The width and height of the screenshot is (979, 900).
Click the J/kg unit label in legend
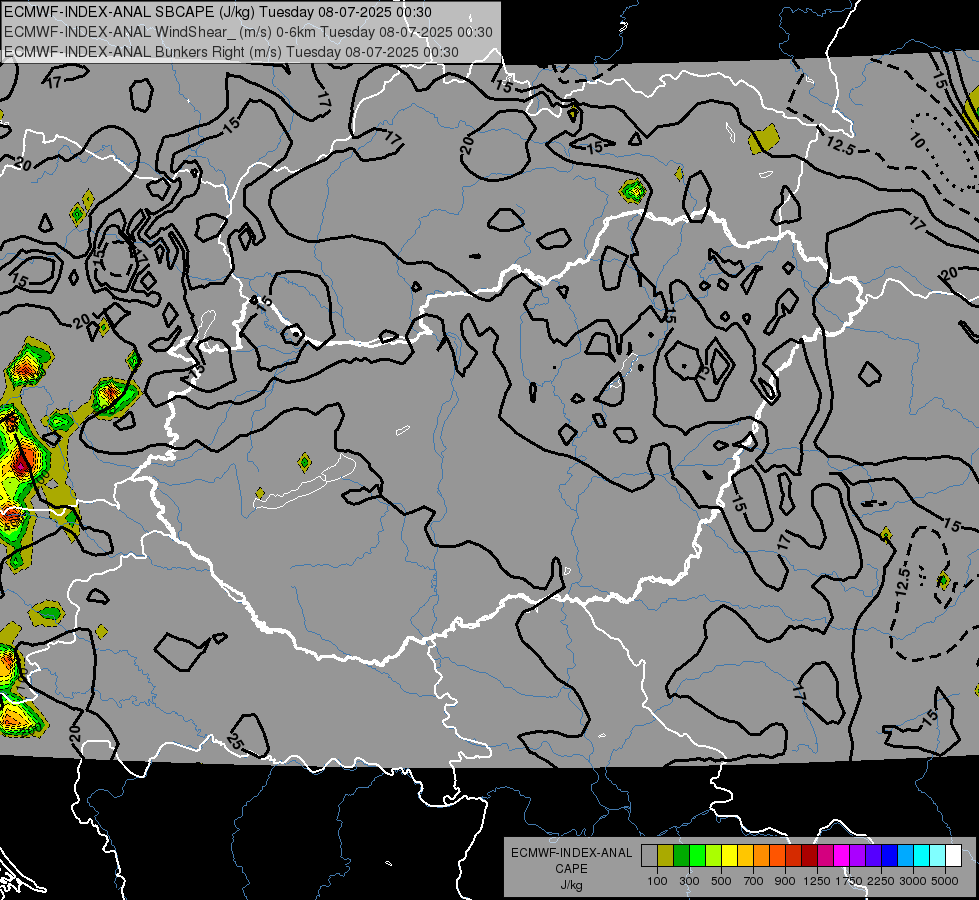click(571, 885)
